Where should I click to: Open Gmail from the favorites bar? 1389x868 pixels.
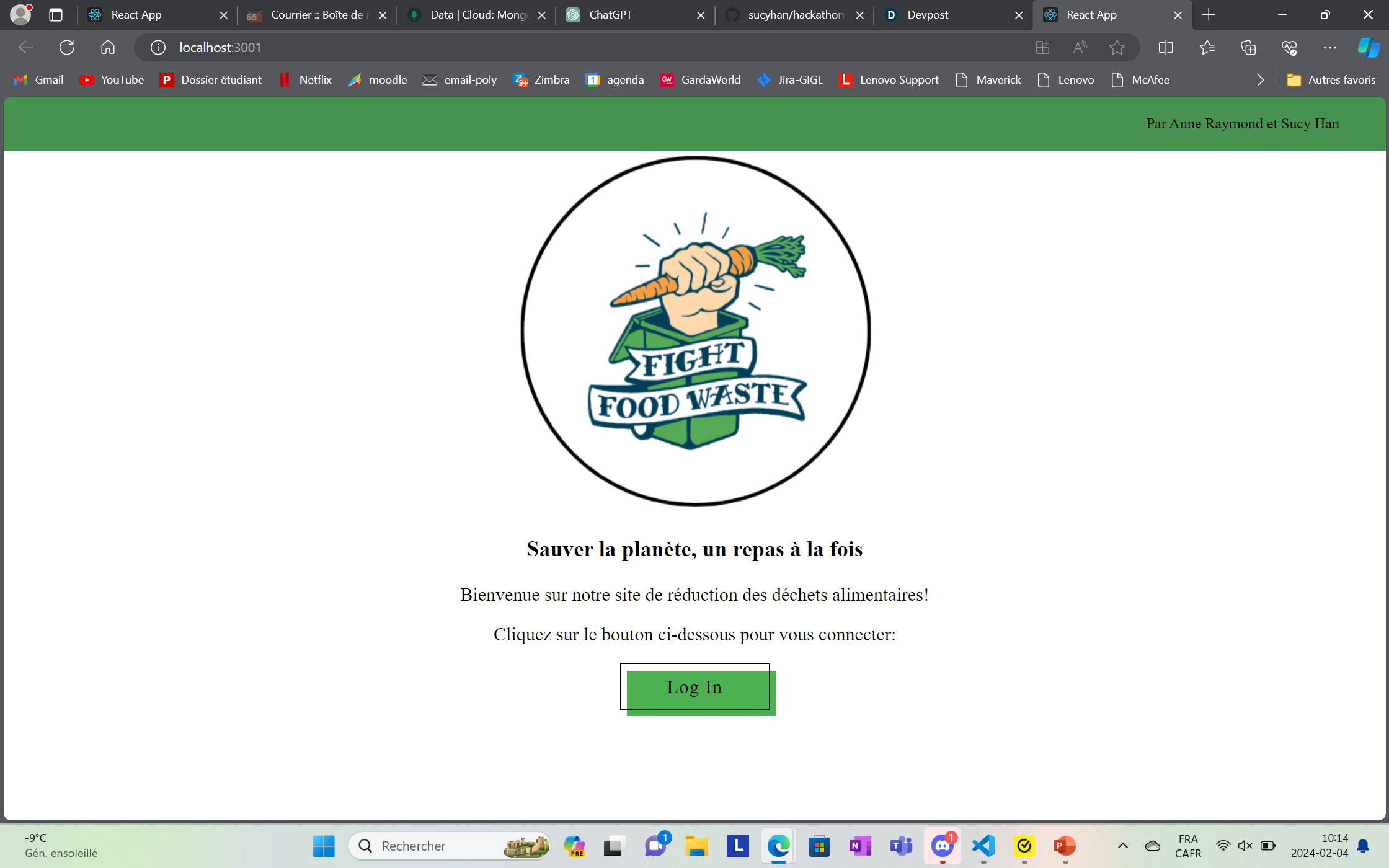pyautogui.click(x=38, y=79)
